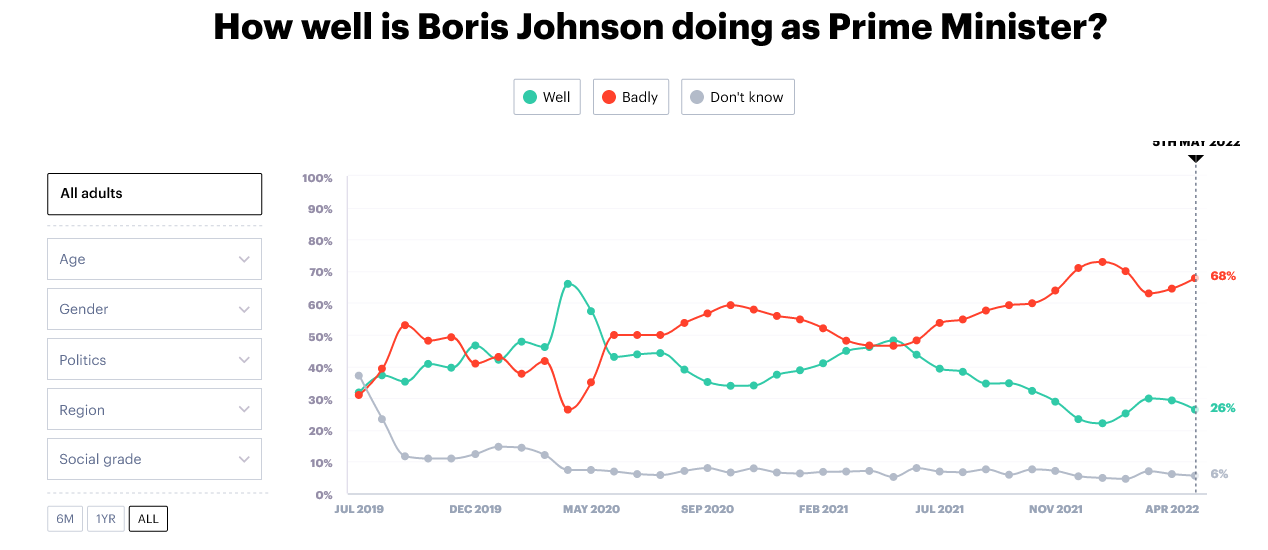This screenshot has width=1268, height=550.
Task: Click the grey Don't know legend dot
Action: [x=696, y=97]
